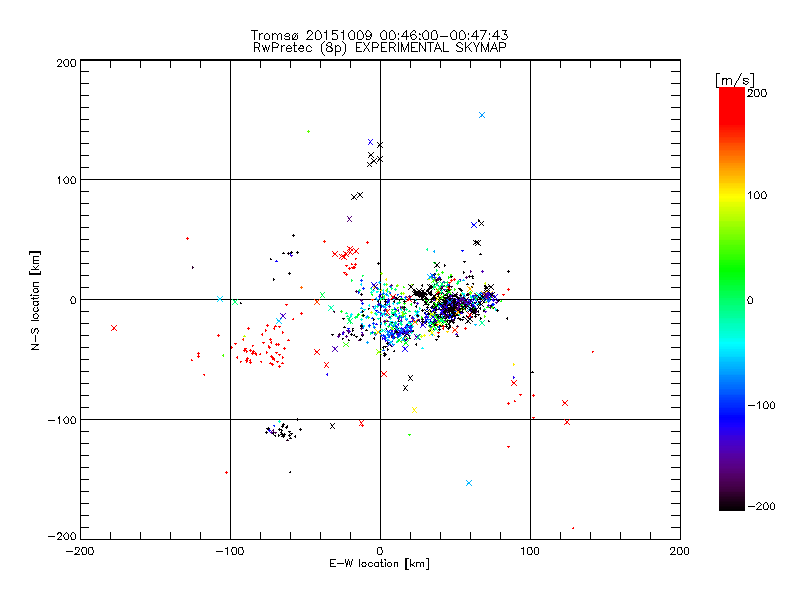This screenshot has height=600, width=800.
Task: Click the colorbar label '0'
Action: pyautogui.click(x=750, y=301)
